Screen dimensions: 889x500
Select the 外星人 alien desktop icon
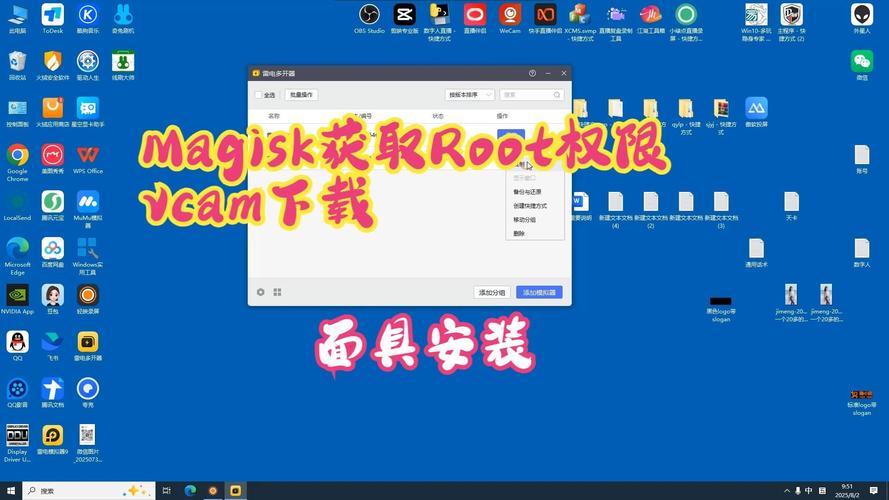pos(862,19)
